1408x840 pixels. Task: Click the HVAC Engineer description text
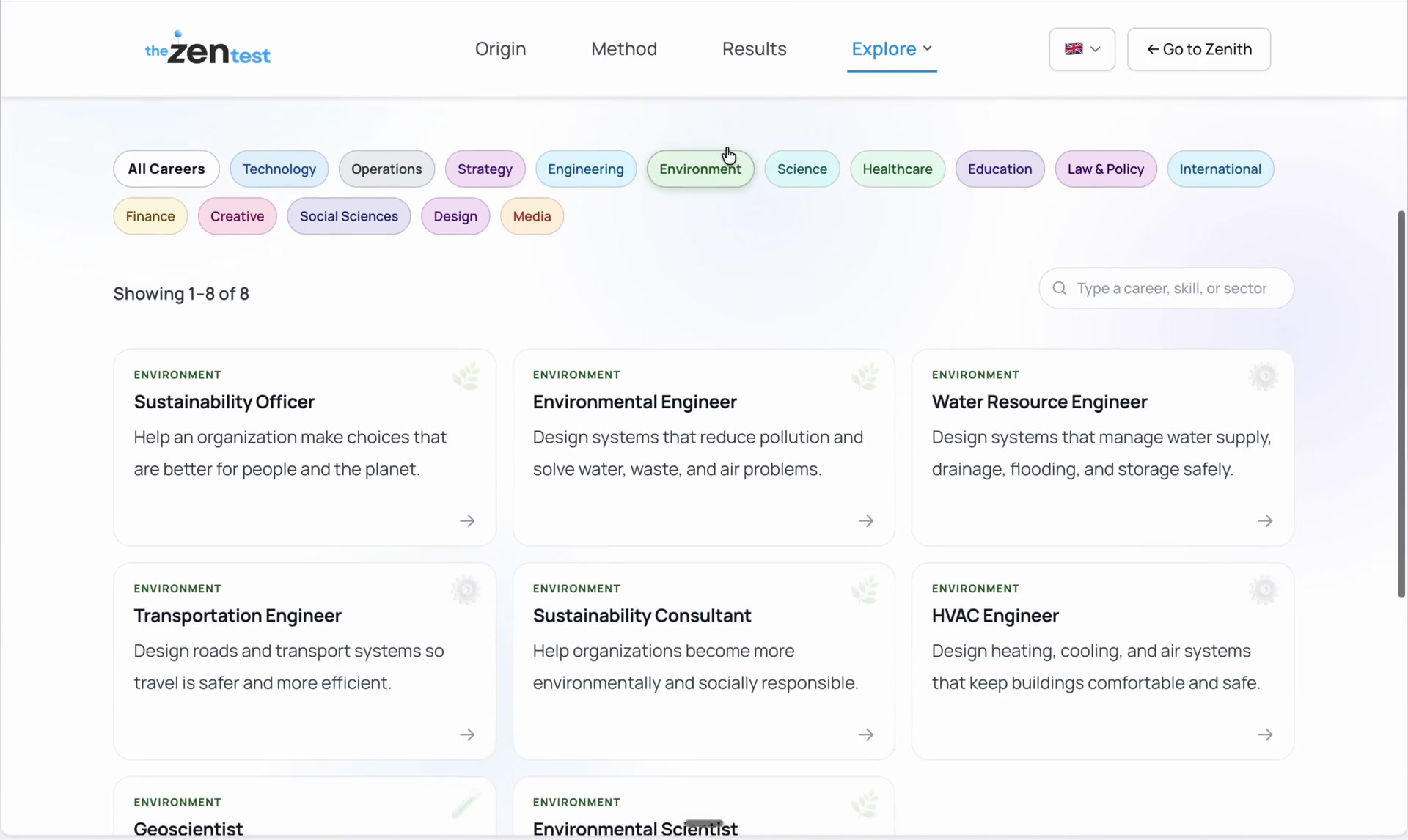tap(1096, 666)
